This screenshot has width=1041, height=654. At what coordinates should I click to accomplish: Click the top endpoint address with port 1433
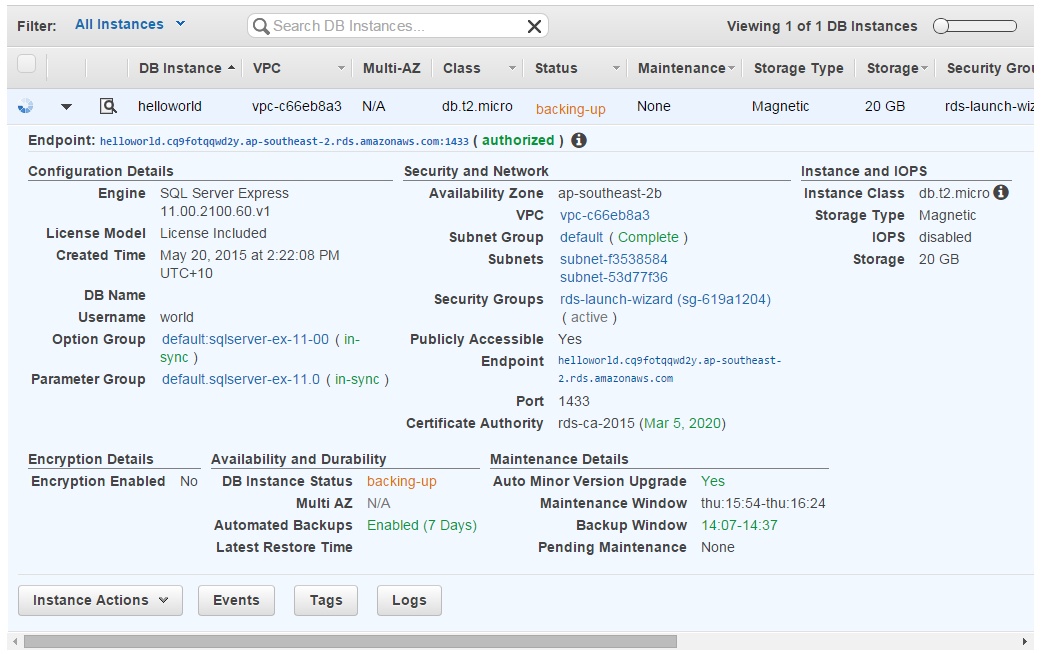point(284,141)
